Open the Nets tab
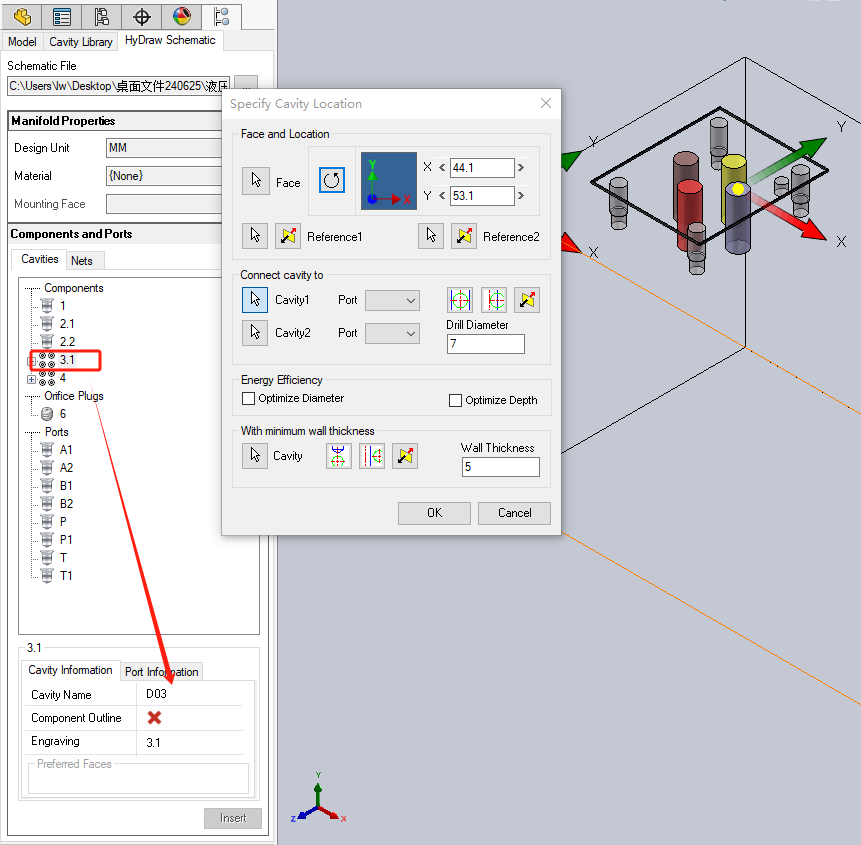The height and width of the screenshot is (845, 861). pos(81,261)
